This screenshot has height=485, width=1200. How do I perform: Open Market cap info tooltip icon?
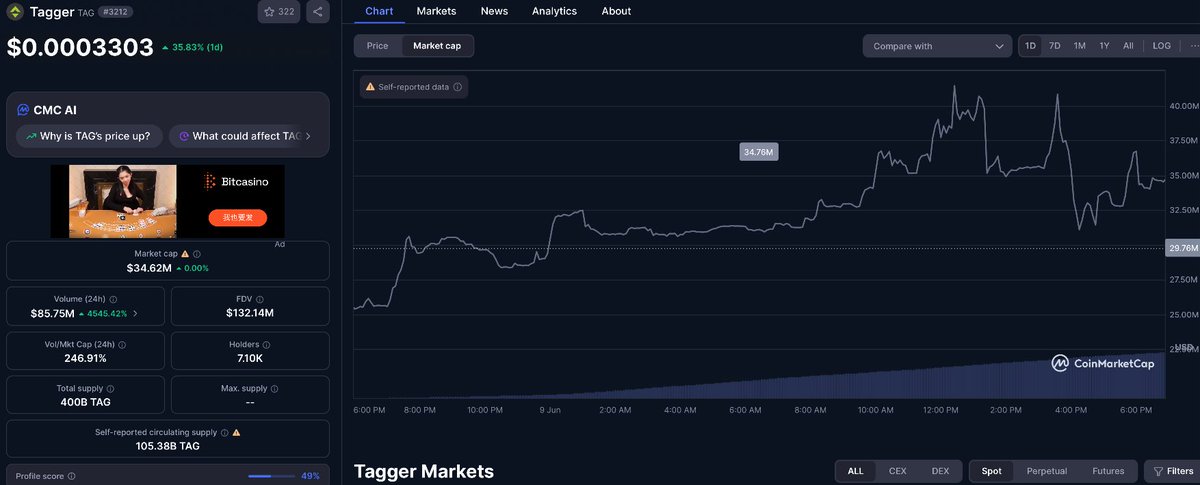[x=196, y=254]
